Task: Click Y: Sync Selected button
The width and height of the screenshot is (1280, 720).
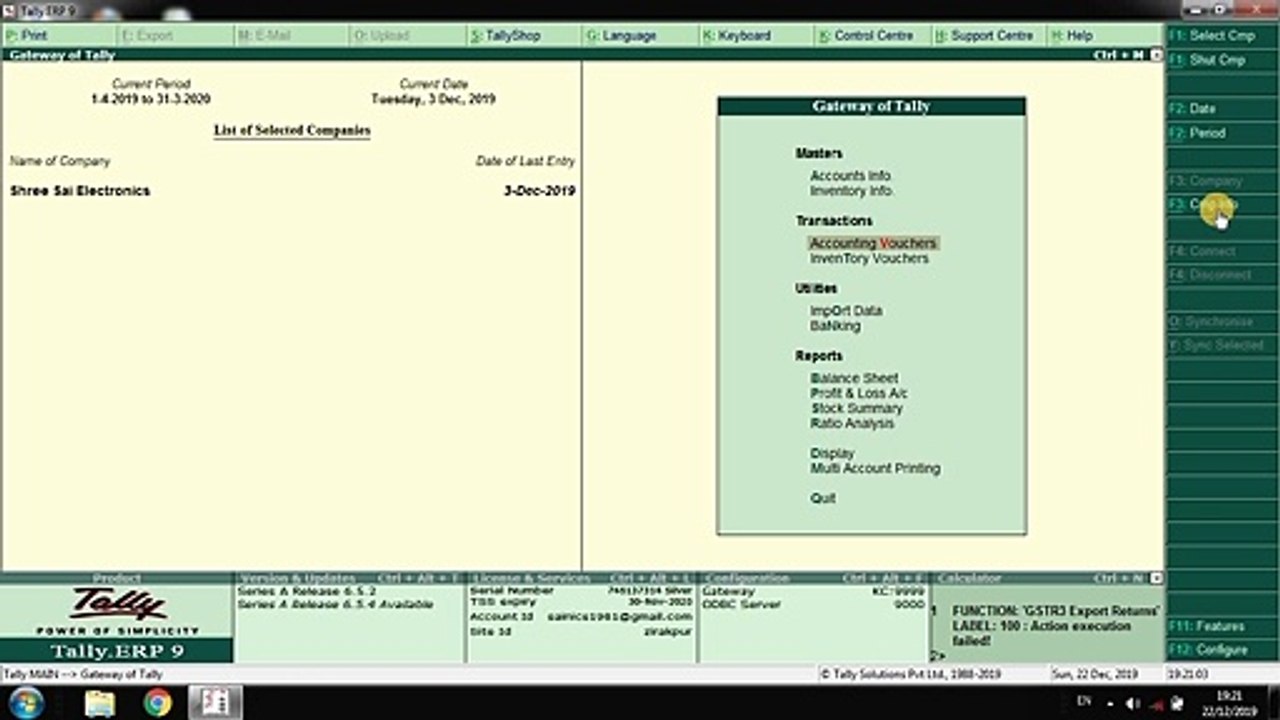Action: [x=1222, y=345]
